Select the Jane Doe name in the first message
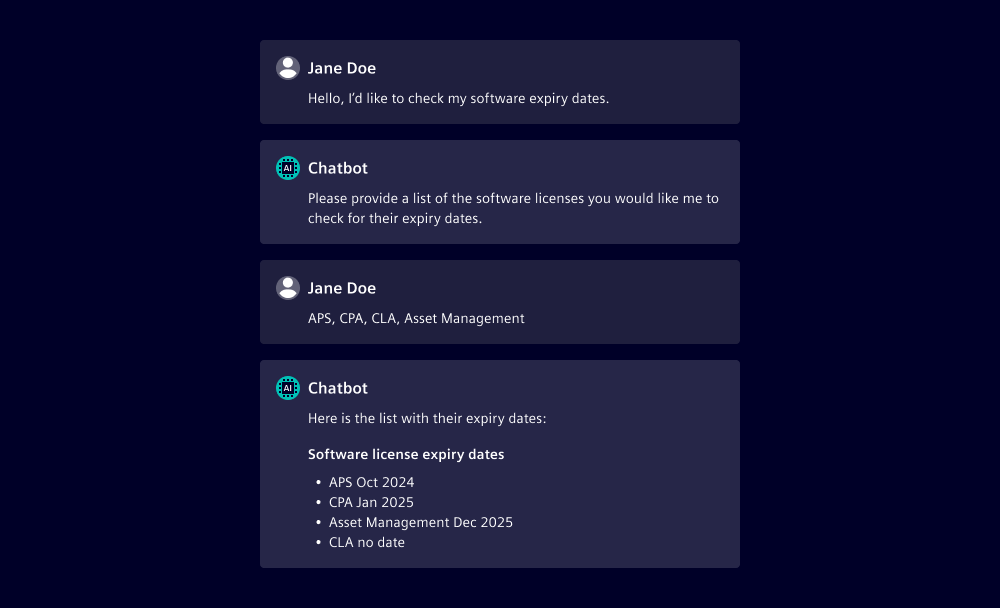This screenshot has width=1000, height=608. click(x=342, y=68)
